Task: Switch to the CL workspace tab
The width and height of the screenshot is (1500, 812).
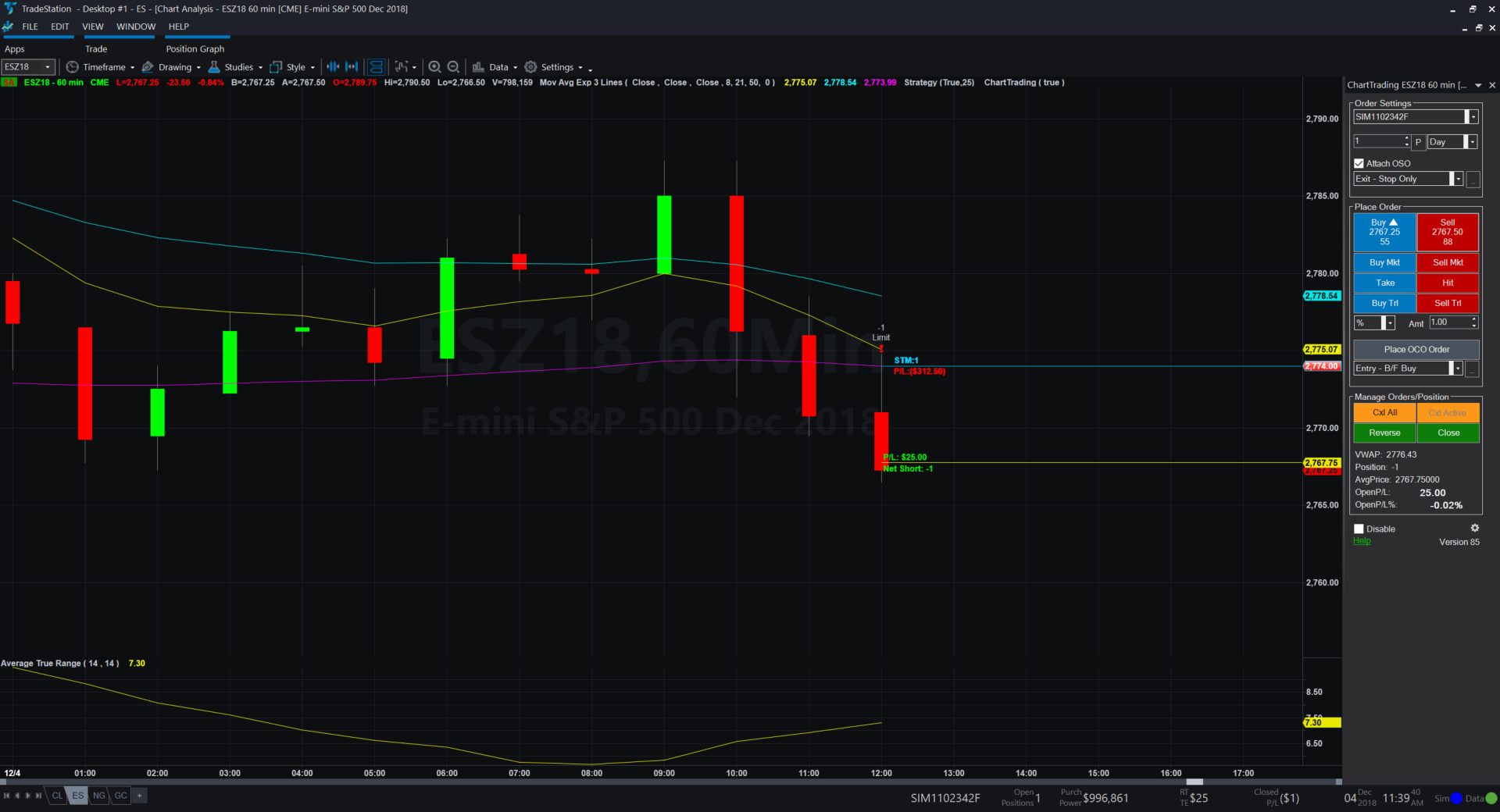Action: [57, 796]
